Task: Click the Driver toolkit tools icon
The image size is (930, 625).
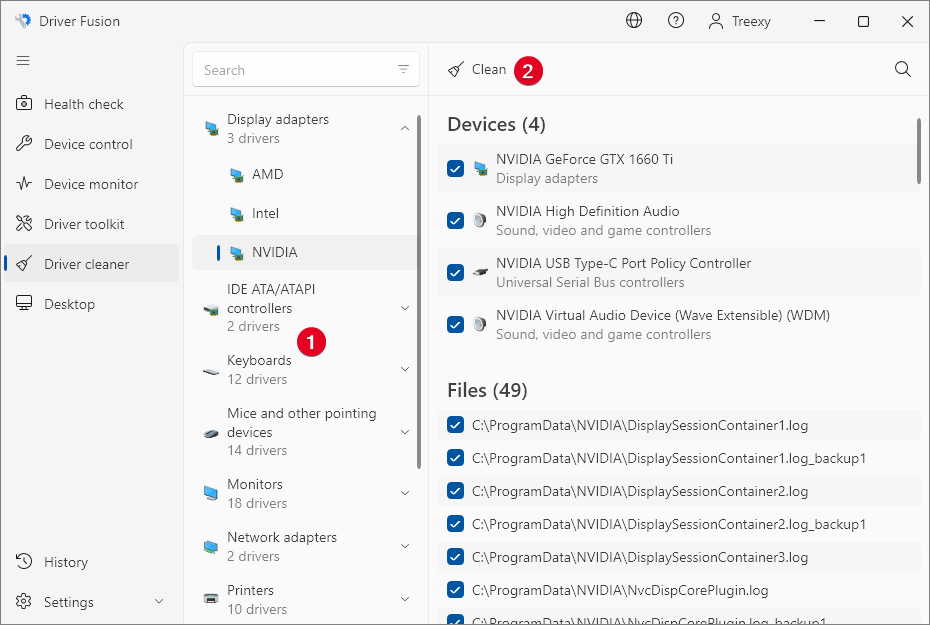Action: (x=24, y=223)
